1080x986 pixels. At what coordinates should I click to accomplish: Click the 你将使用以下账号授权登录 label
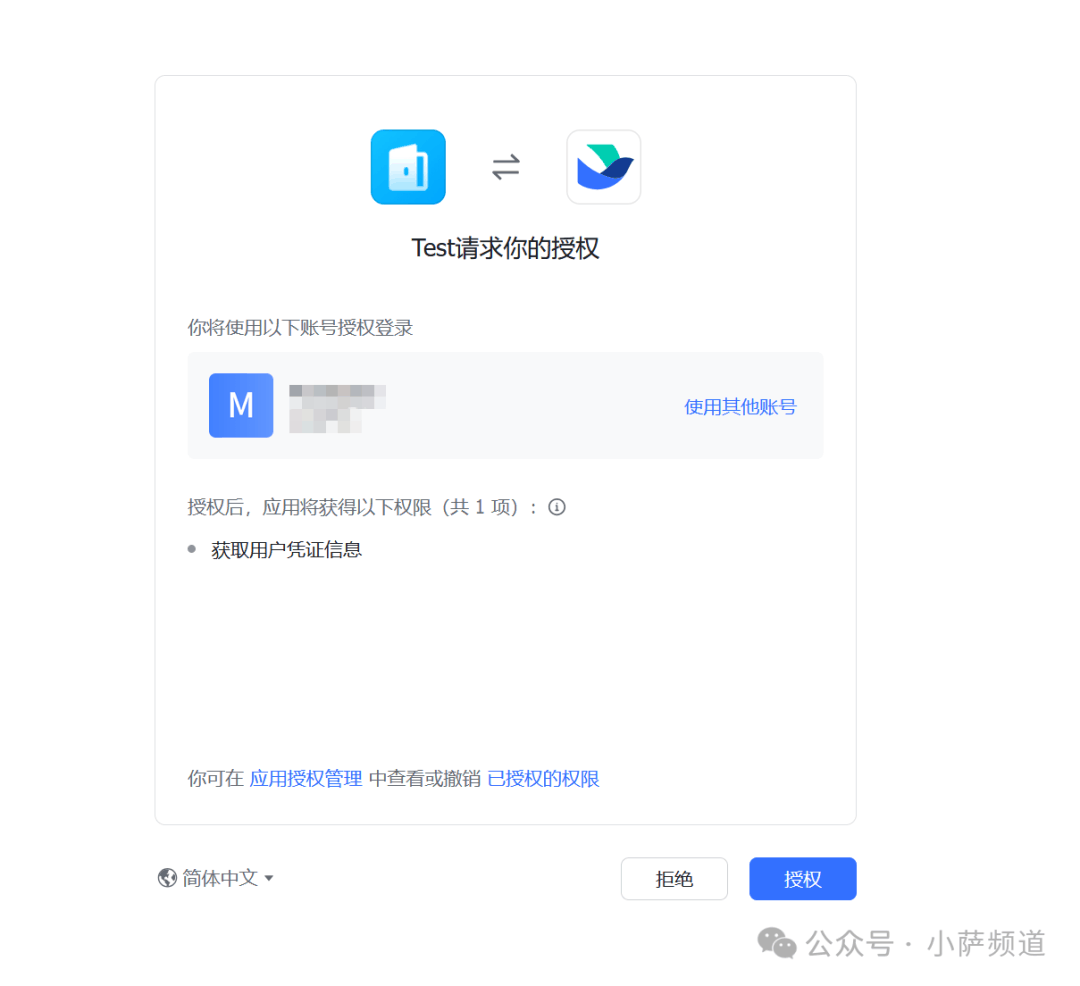click(x=300, y=328)
